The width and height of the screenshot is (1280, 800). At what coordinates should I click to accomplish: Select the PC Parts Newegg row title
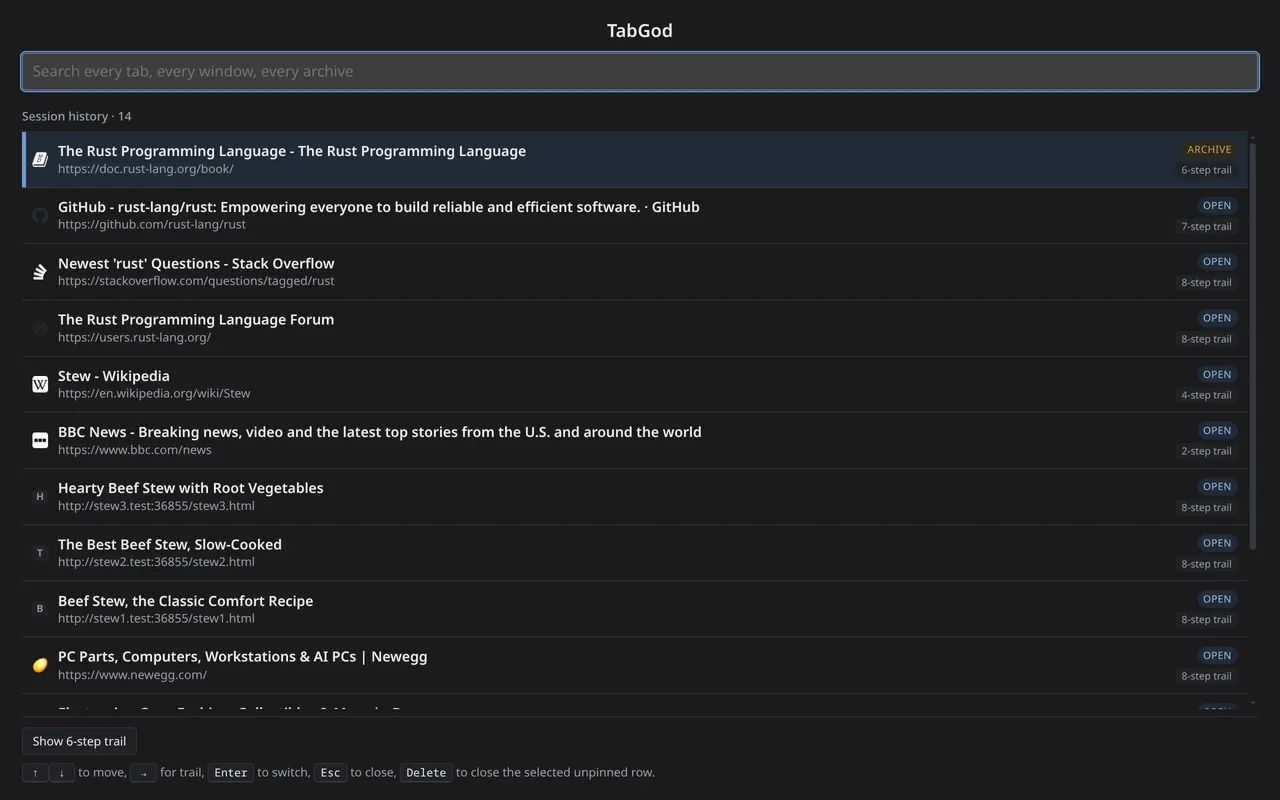pyautogui.click(x=243, y=657)
